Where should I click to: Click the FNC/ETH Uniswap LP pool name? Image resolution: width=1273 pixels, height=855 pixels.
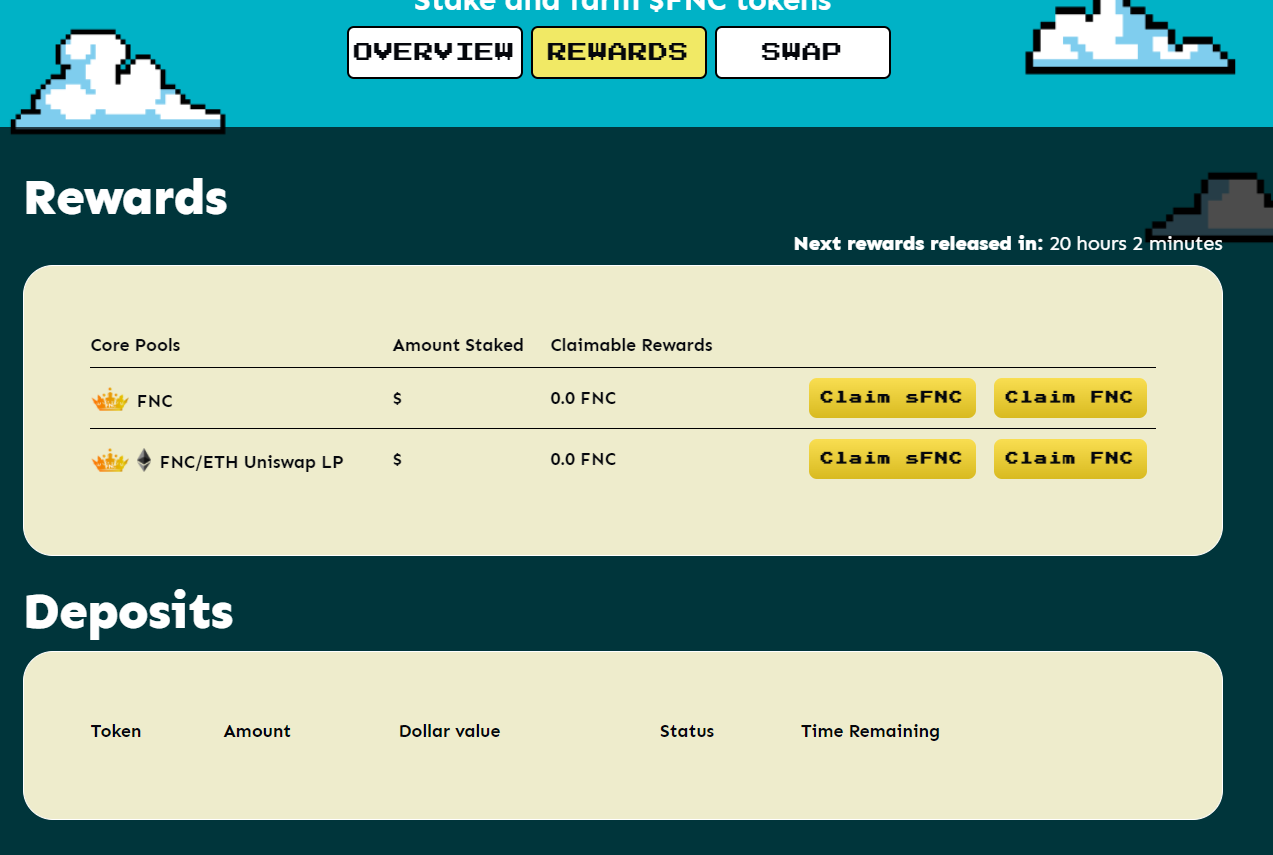251,463
